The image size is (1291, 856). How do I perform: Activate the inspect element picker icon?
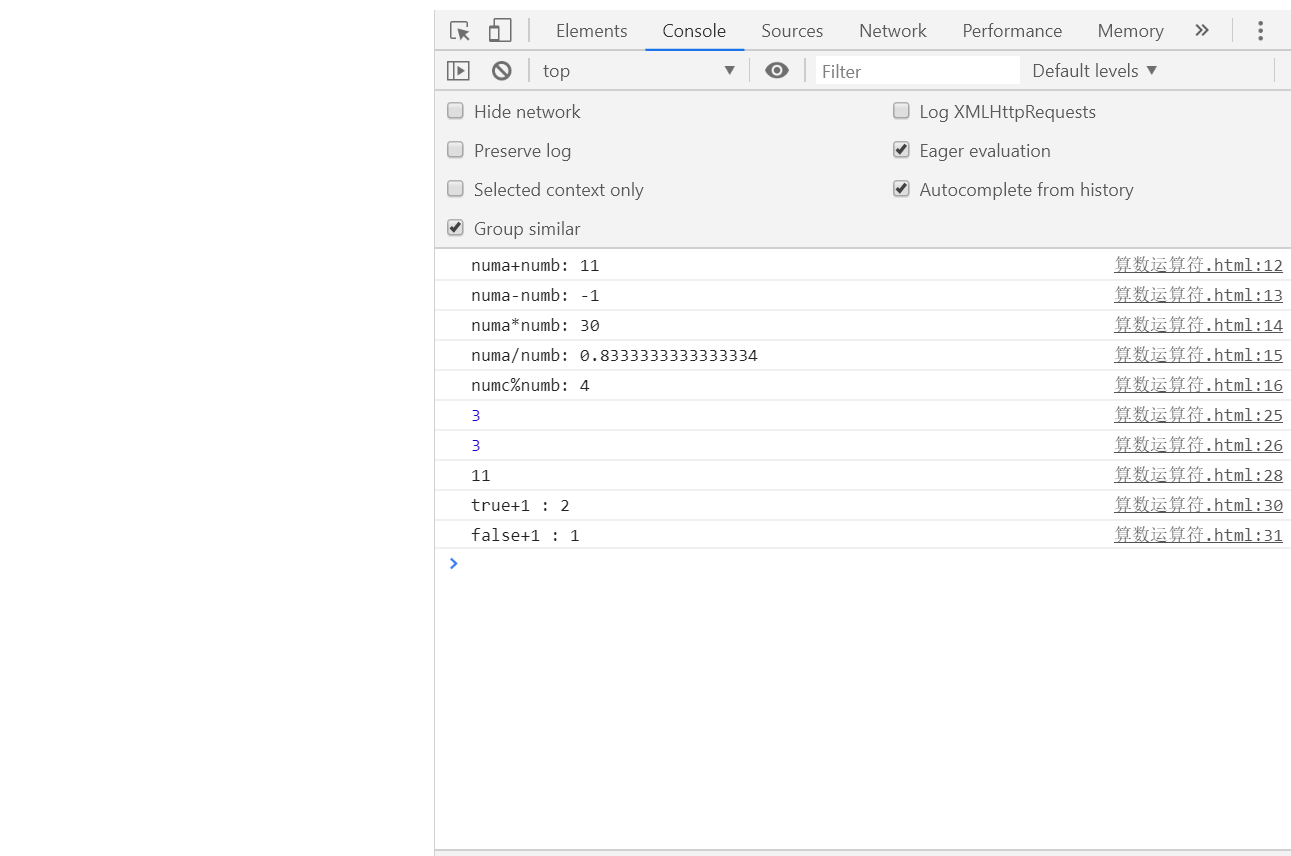click(x=460, y=31)
